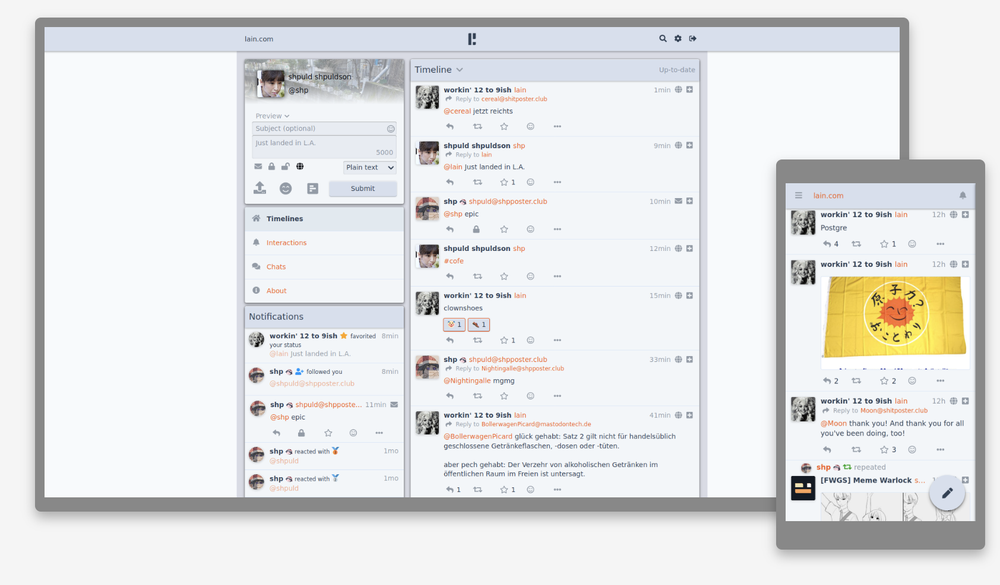Reply to the '#cofe' post
This screenshot has width=1000, height=585.
[x=450, y=276]
